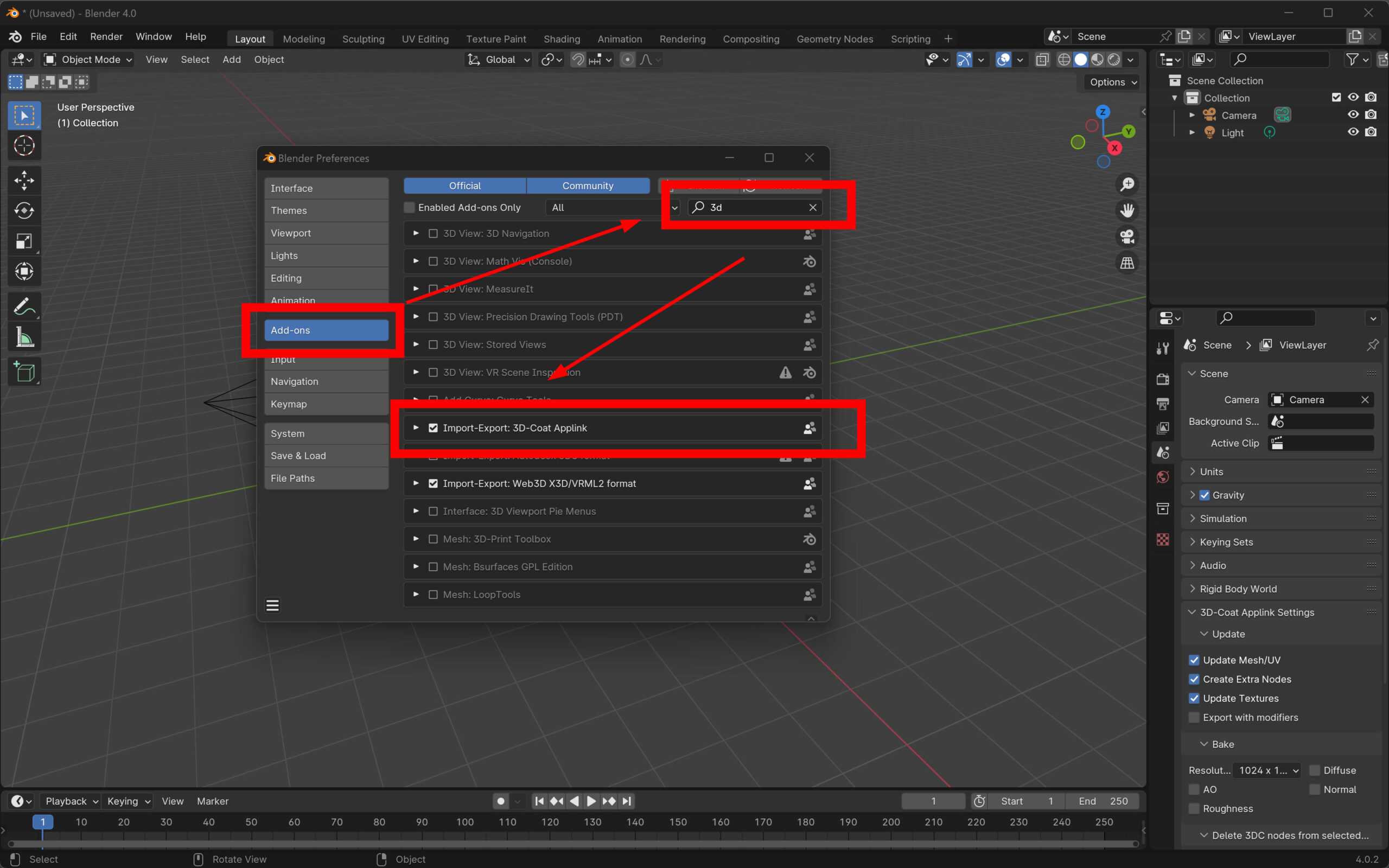Toggle the Community add-ons filter
1389x868 pixels.
point(587,186)
